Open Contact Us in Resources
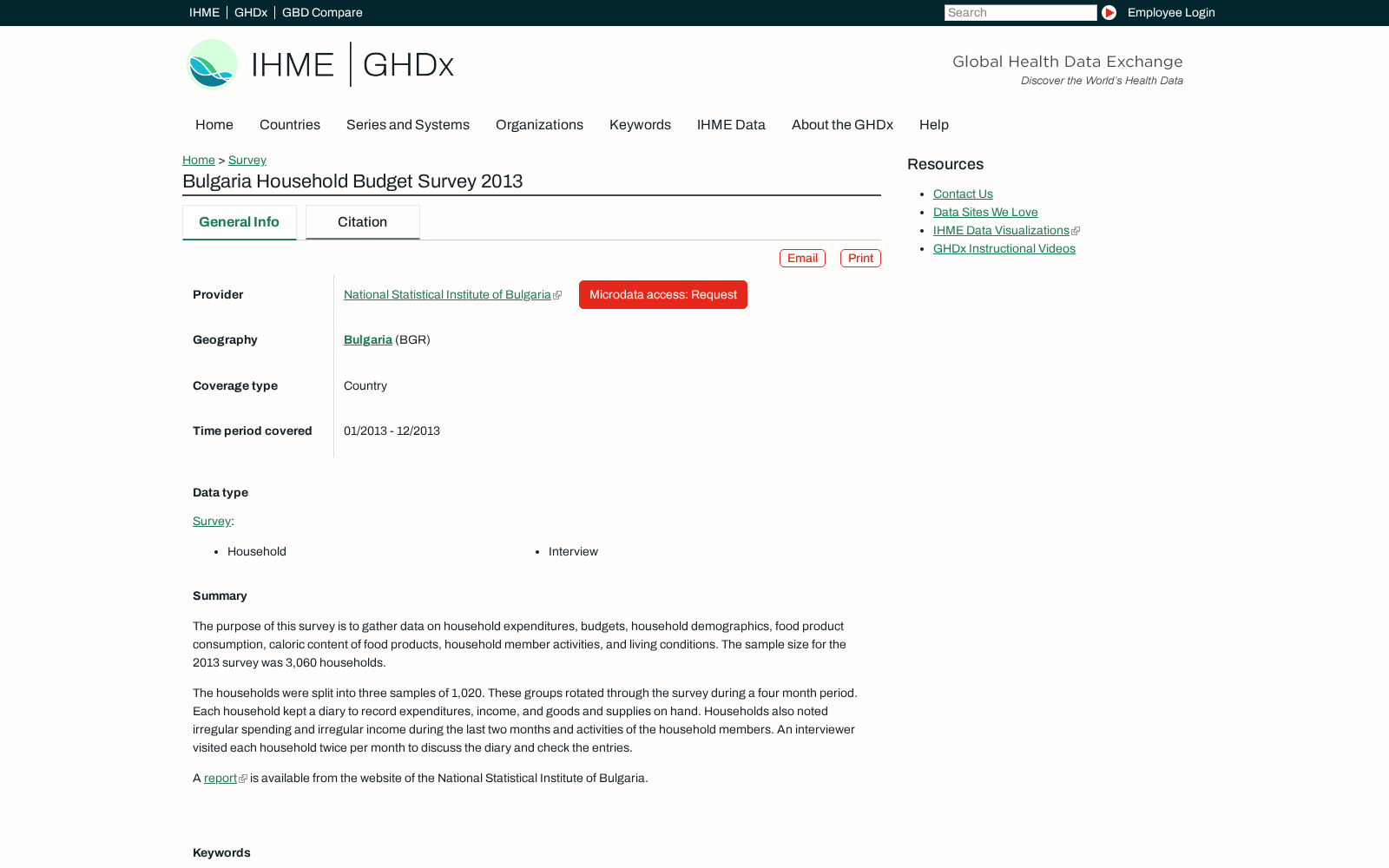 click(963, 194)
